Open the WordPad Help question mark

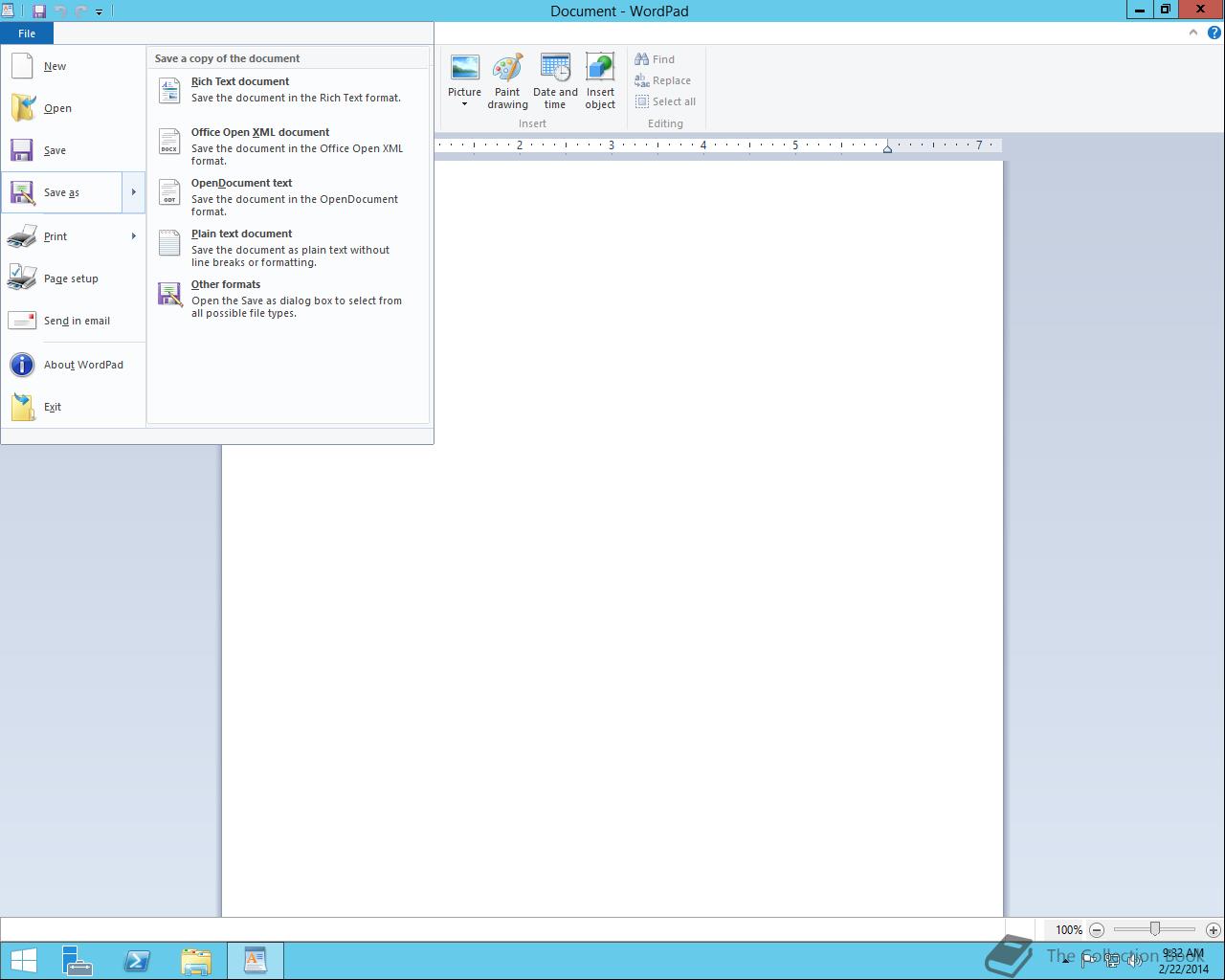(x=1214, y=33)
